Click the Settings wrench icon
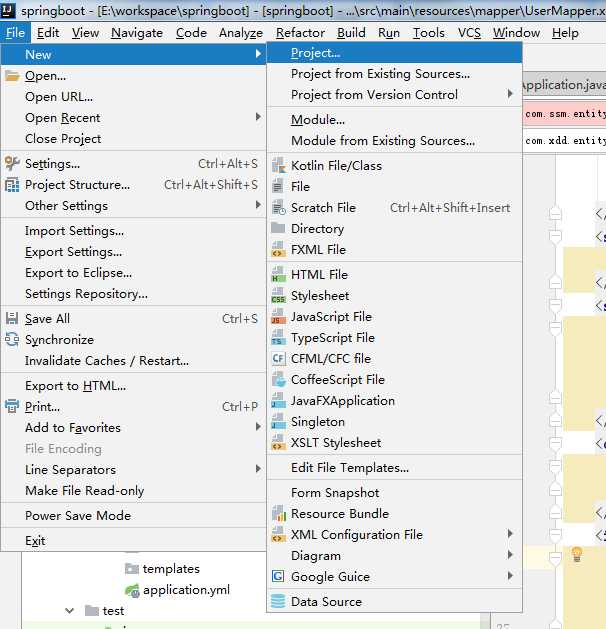The image size is (606, 629). tap(12, 164)
